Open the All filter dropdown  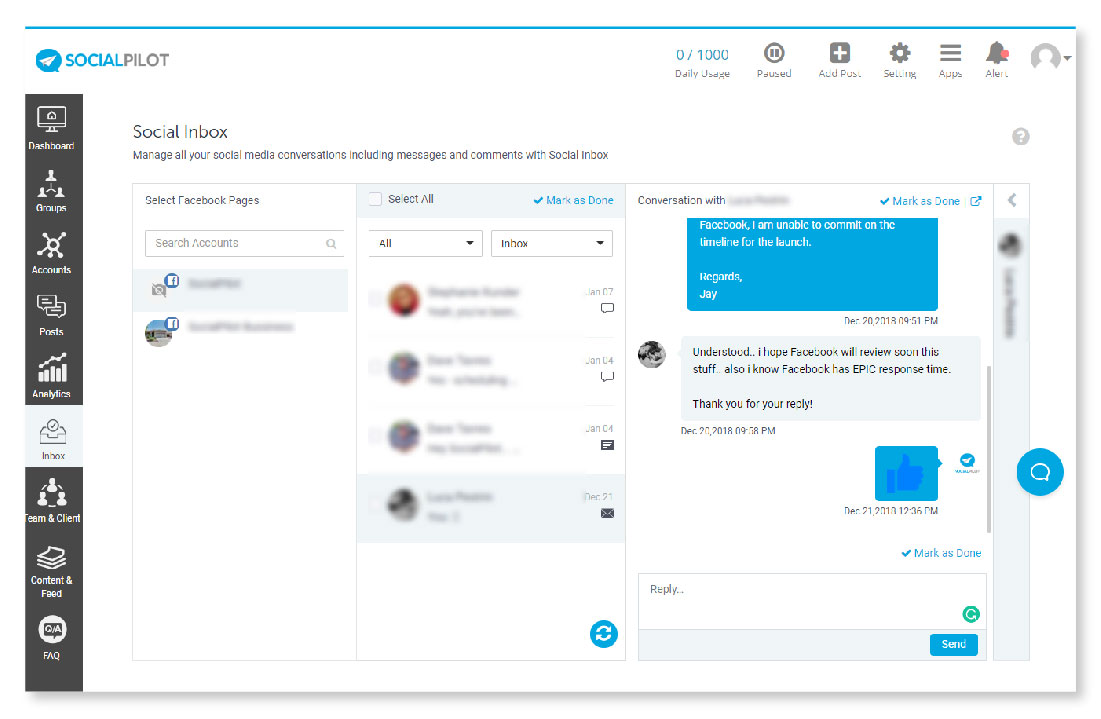tap(426, 244)
